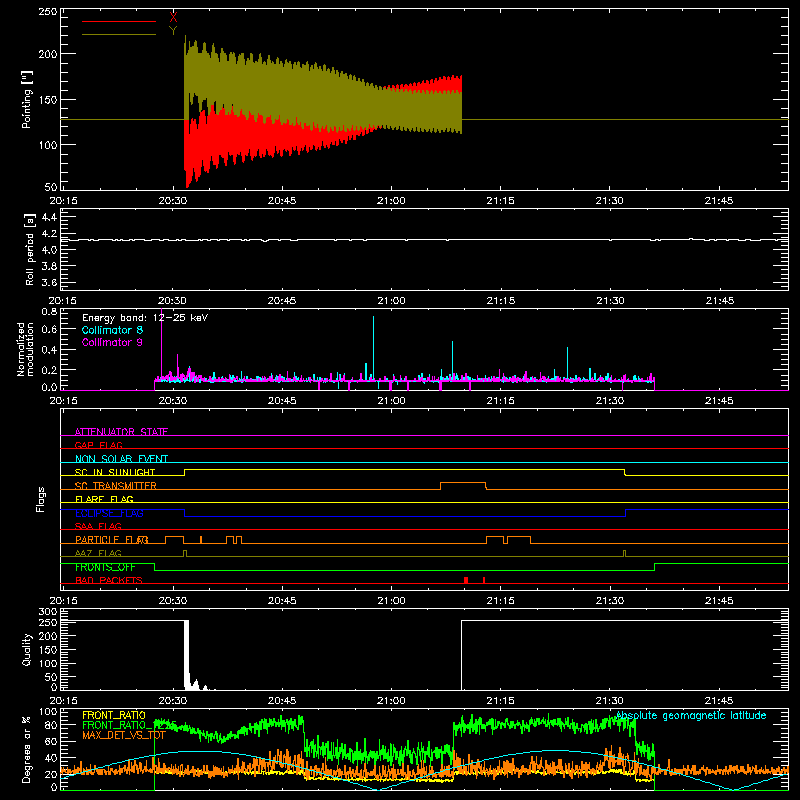
Task: Click the 'Roll period [s]' axis title
Action: coord(30,249)
